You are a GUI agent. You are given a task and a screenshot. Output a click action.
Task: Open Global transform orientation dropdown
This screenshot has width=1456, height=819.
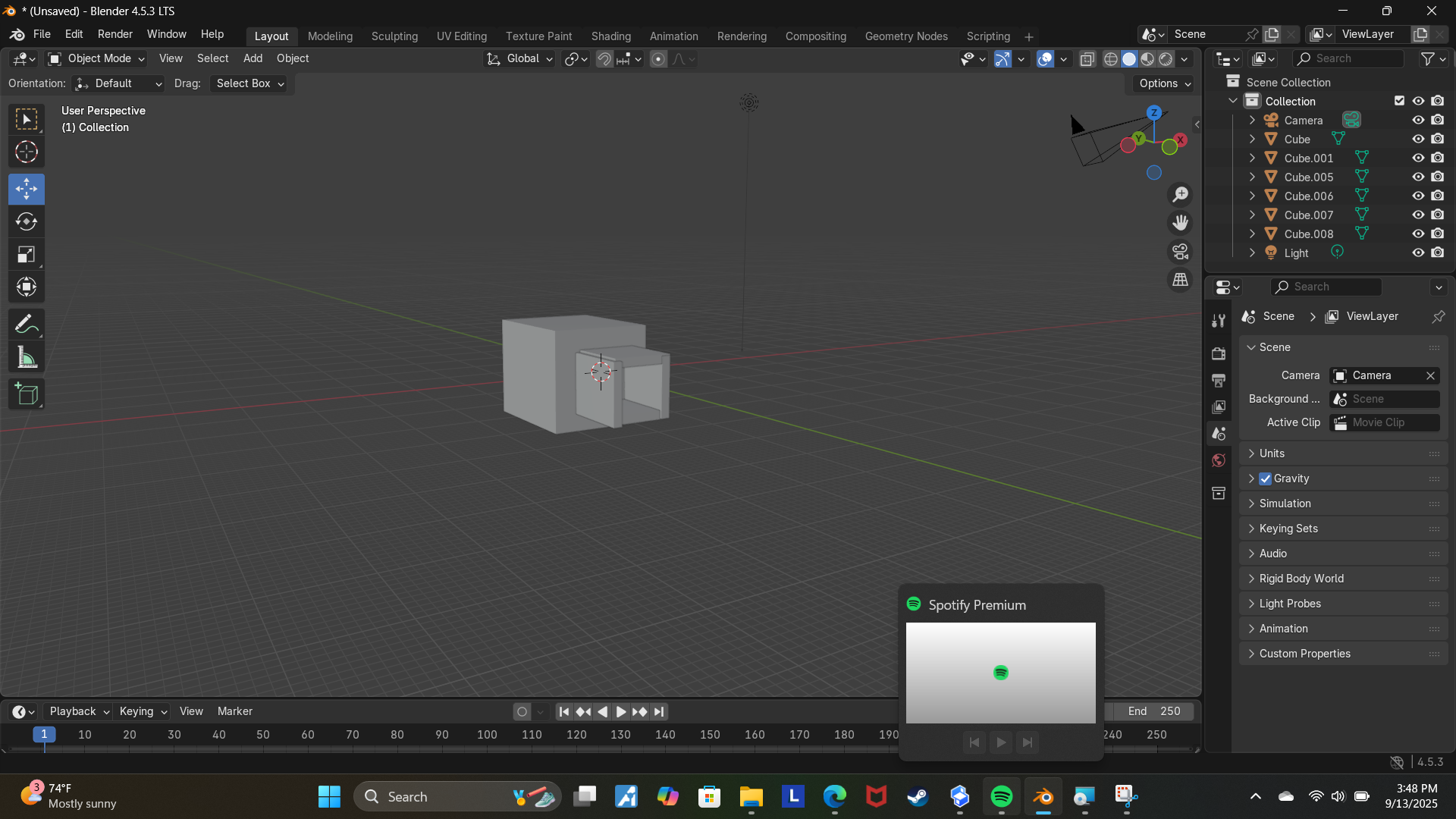[519, 59]
